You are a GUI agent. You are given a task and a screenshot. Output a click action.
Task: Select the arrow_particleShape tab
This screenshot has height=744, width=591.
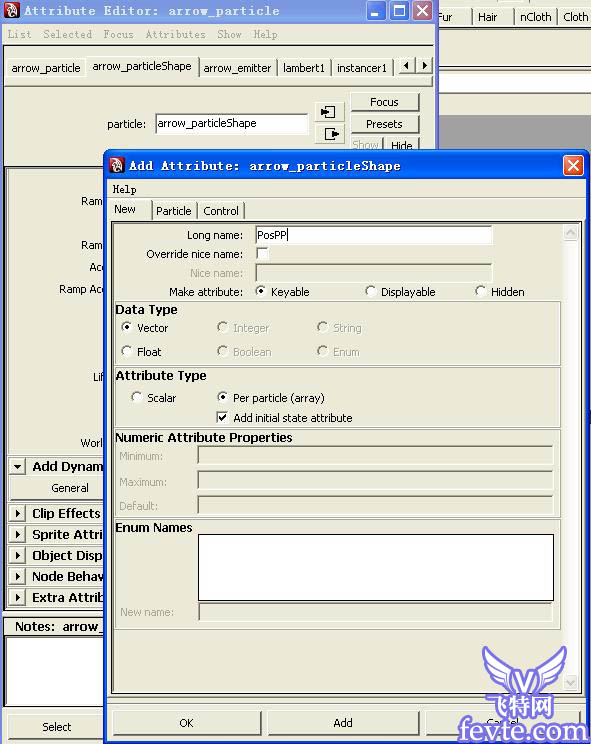click(142, 66)
